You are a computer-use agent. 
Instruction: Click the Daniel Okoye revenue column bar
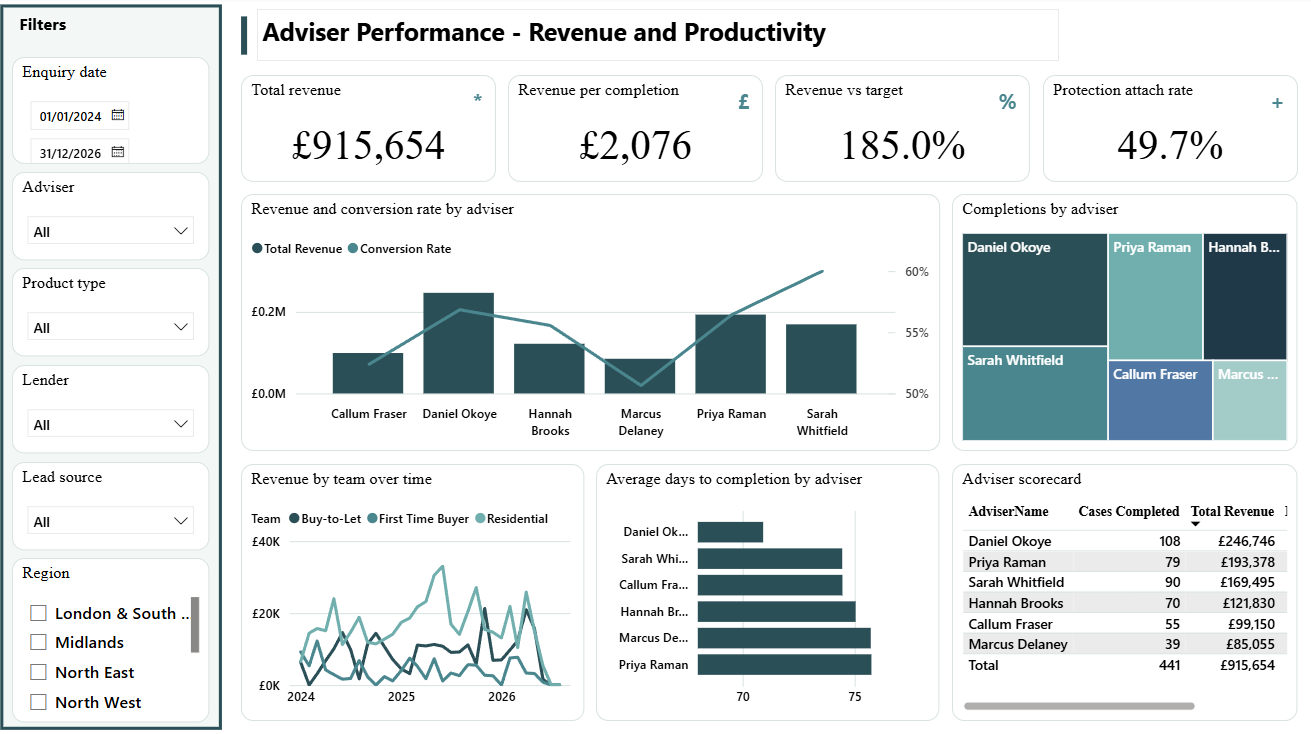(459, 343)
